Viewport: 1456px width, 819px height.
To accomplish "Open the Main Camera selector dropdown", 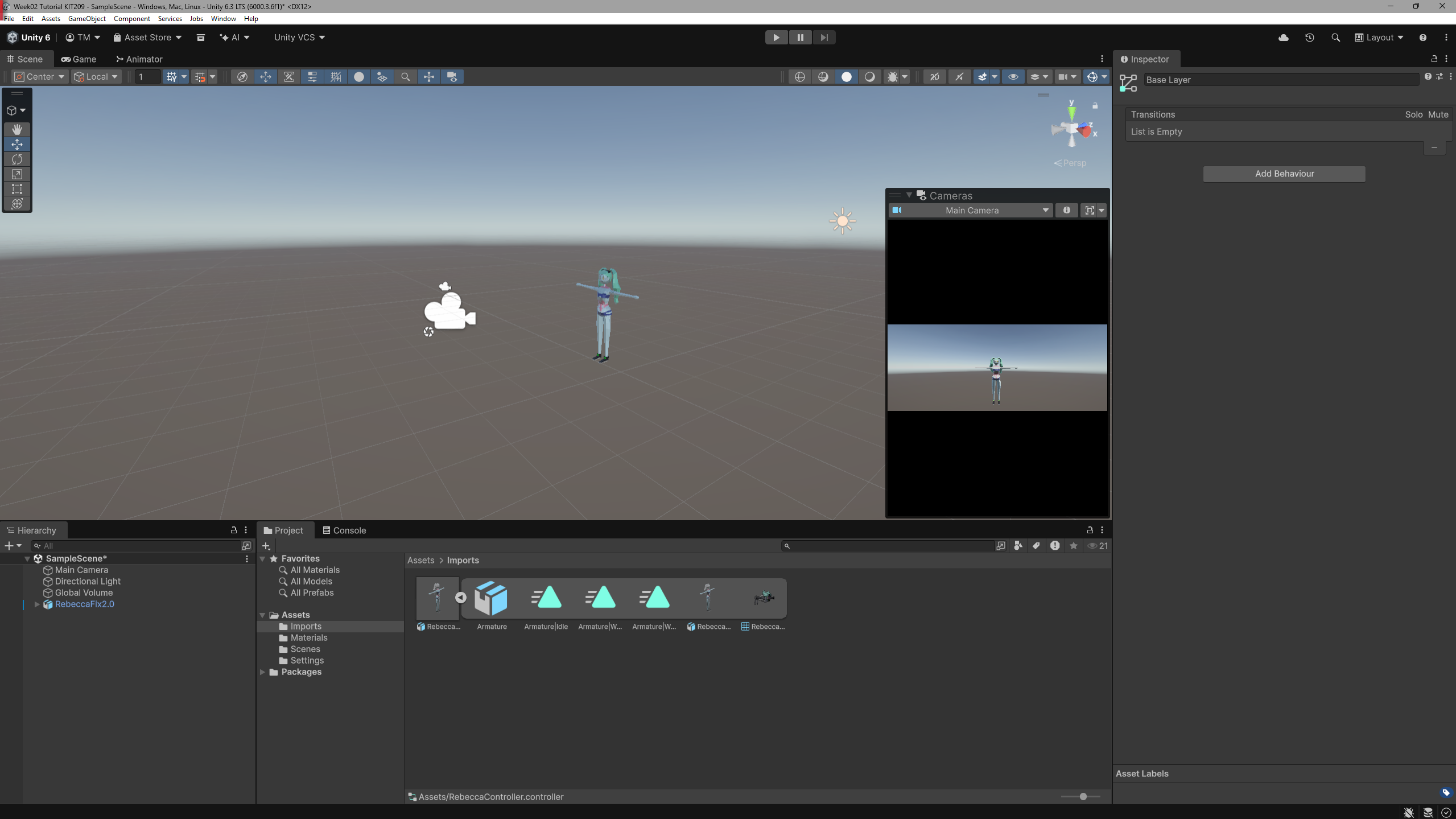I will click(971, 210).
